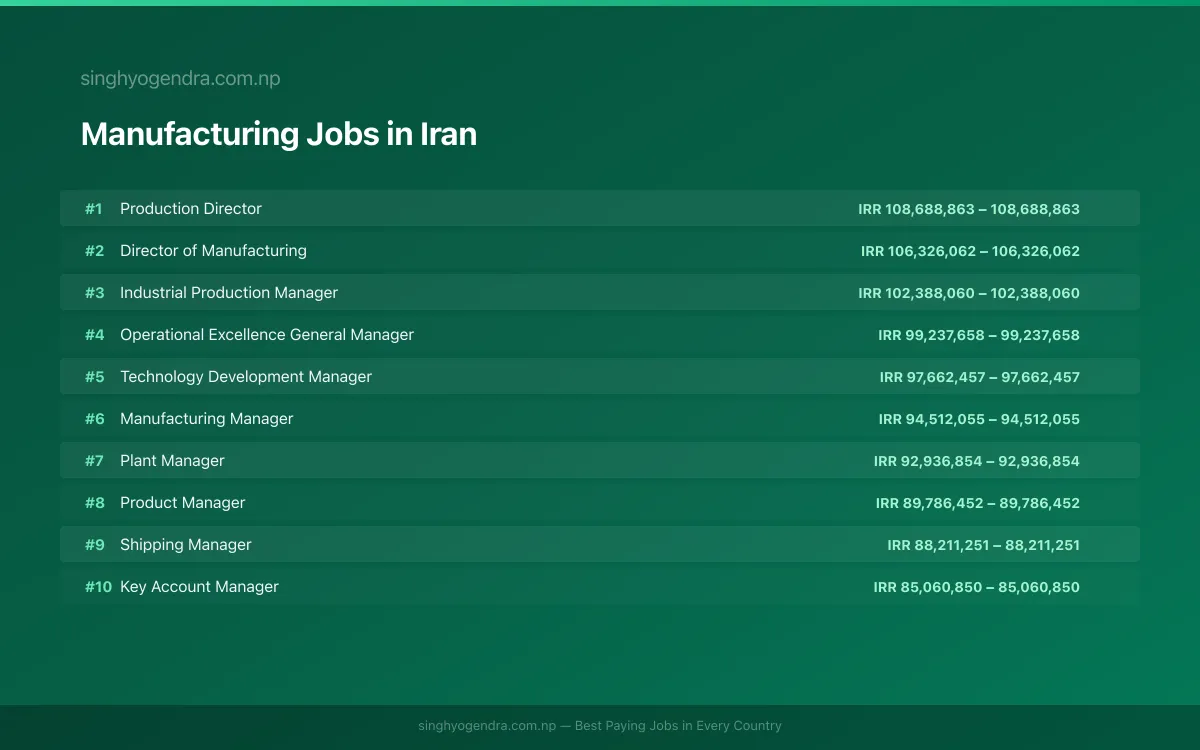The height and width of the screenshot is (750, 1200).
Task: Select the Product Manager job title
Action: 182,503
